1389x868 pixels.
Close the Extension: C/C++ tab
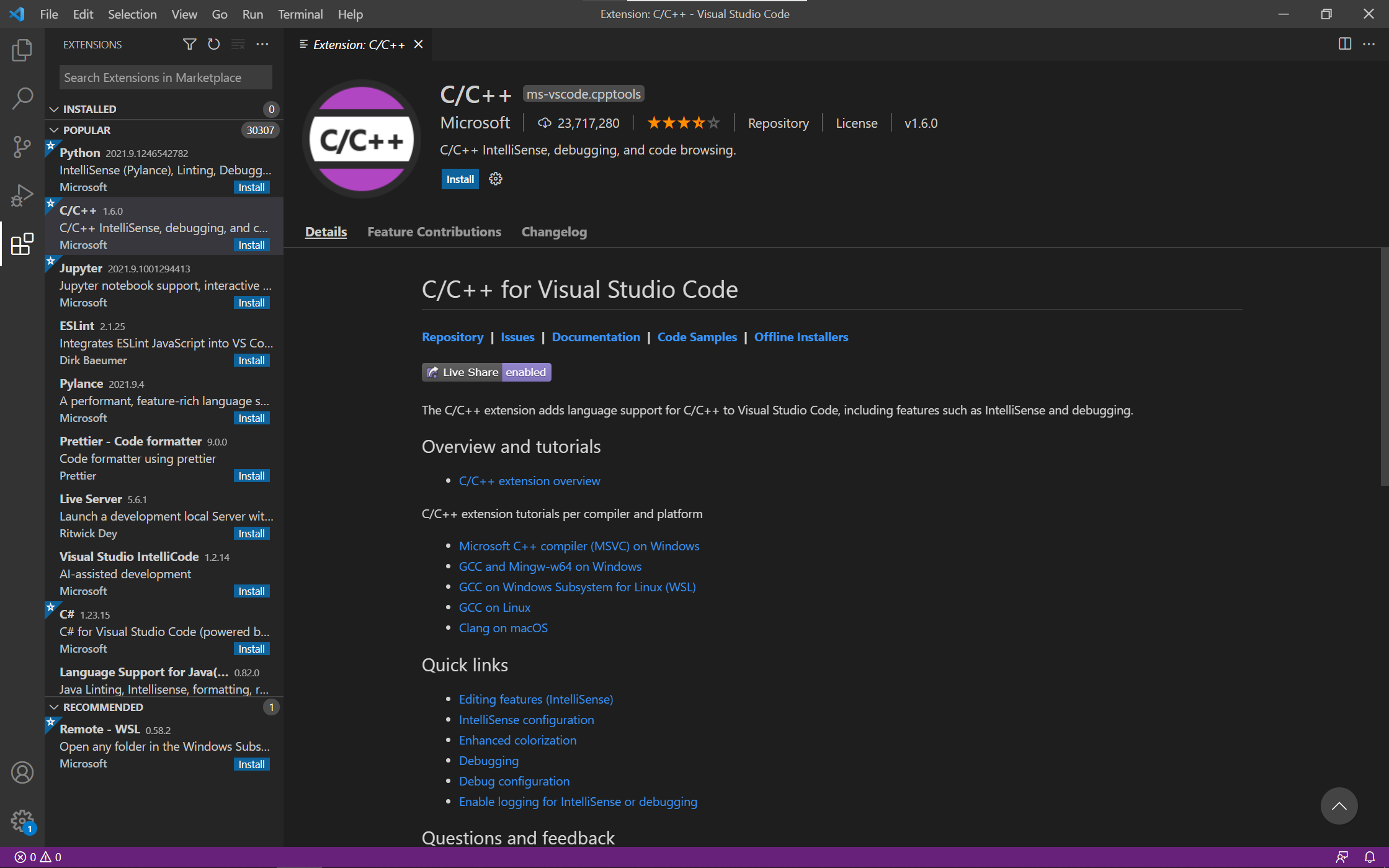pyautogui.click(x=419, y=44)
